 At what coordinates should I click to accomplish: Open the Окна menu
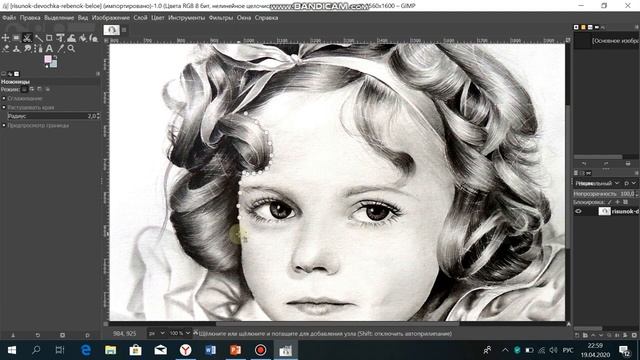(244, 18)
